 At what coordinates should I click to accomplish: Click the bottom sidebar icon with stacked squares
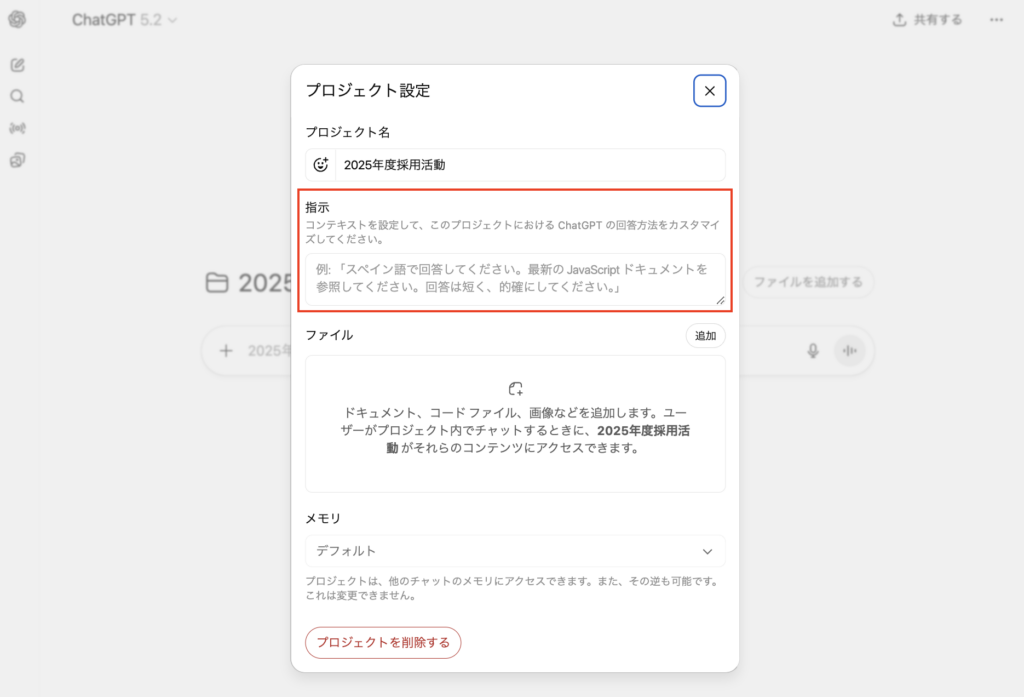tap(17, 160)
